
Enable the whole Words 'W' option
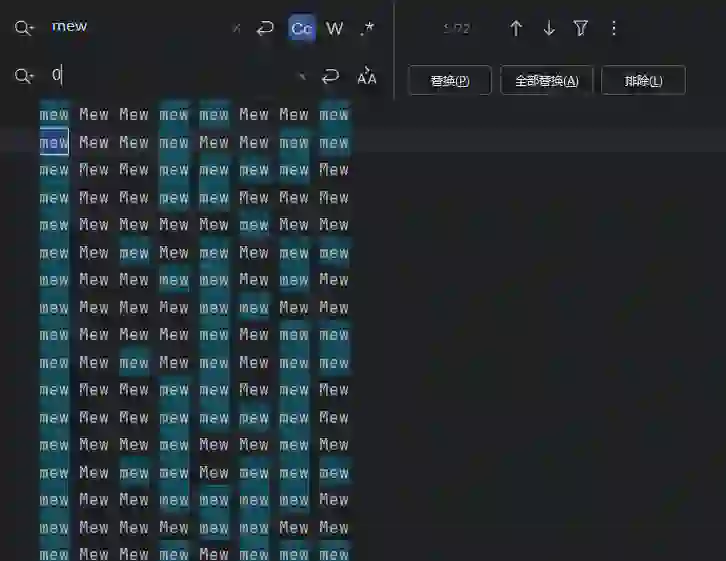[334, 29]
